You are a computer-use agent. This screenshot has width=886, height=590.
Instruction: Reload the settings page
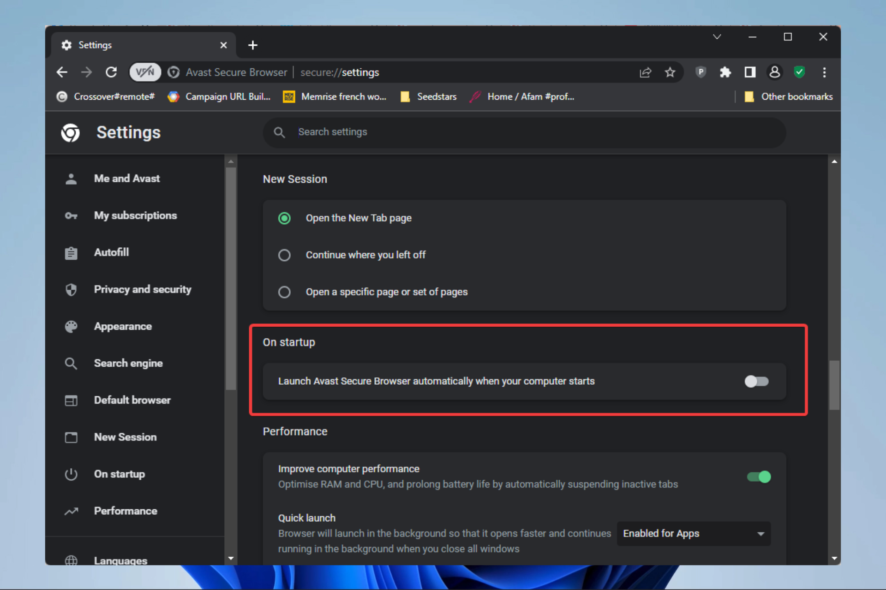point(111,72)
